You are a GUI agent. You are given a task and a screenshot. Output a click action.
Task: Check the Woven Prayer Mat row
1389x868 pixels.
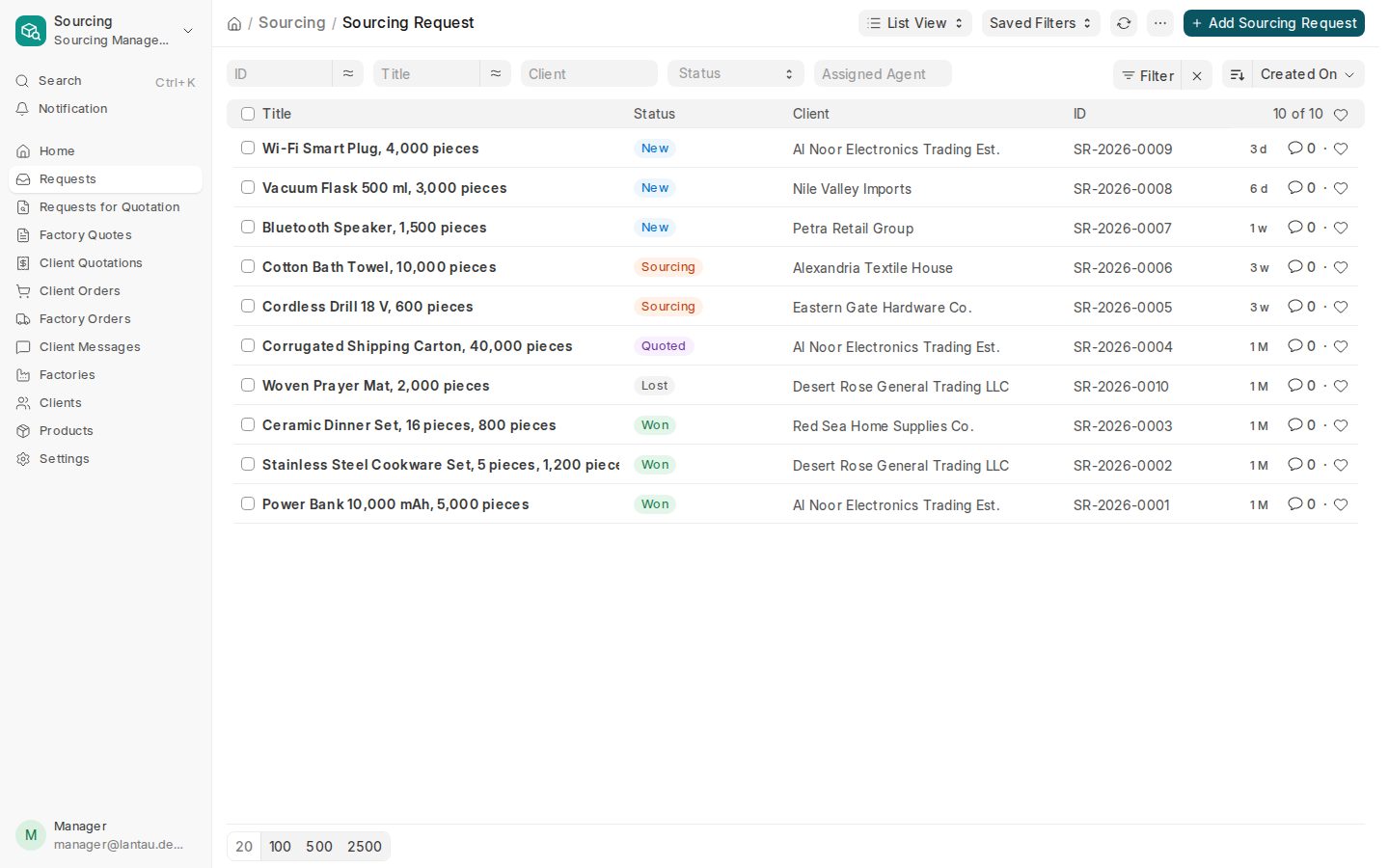click(248, 385)
